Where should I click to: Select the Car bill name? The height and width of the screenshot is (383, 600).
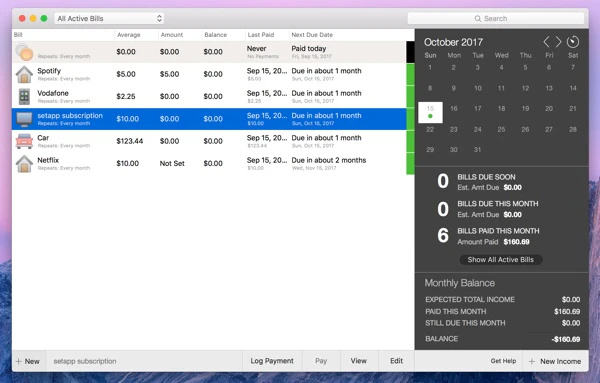[43, 138]
